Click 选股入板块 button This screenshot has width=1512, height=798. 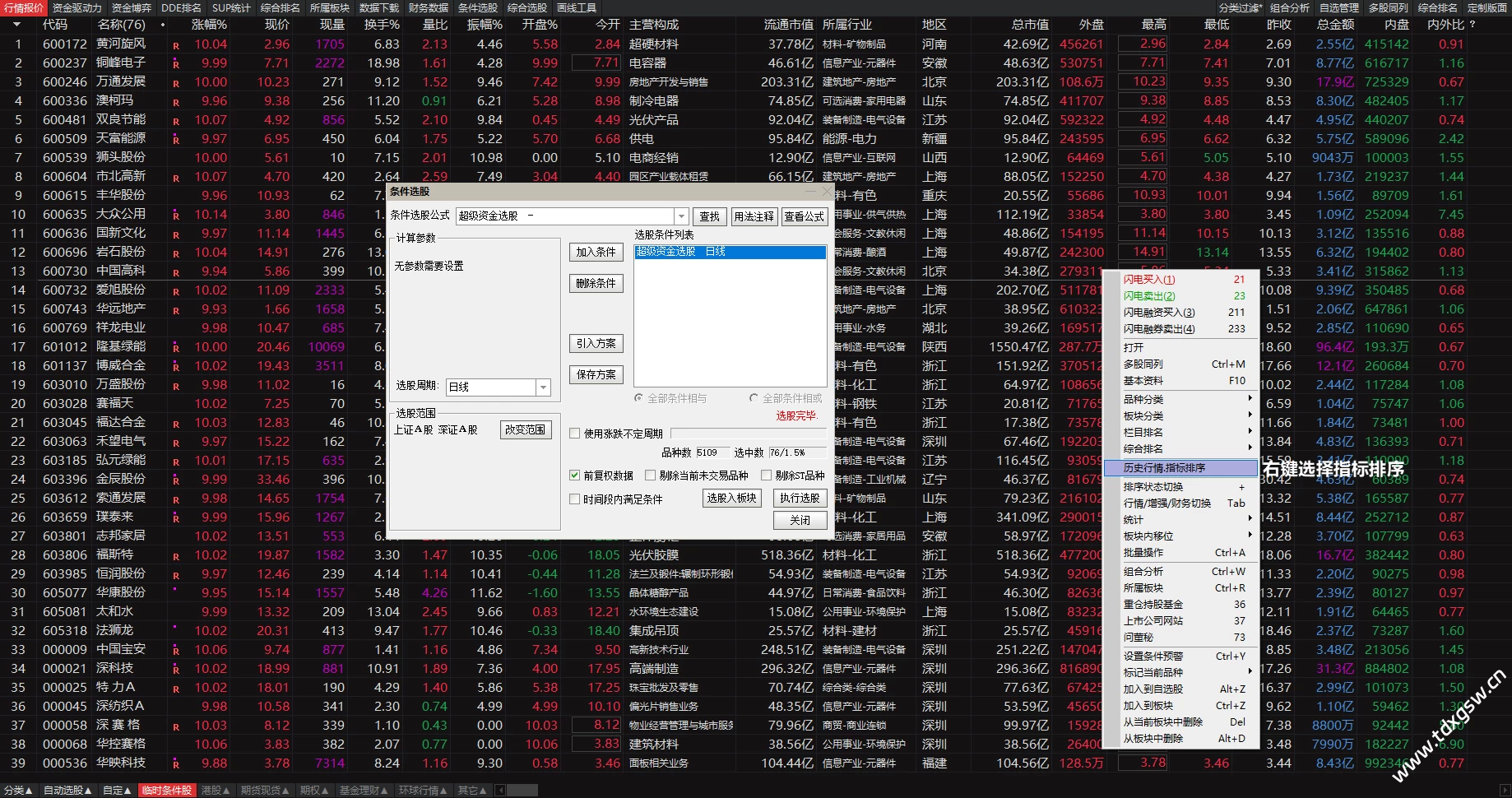tap(732, 499)
